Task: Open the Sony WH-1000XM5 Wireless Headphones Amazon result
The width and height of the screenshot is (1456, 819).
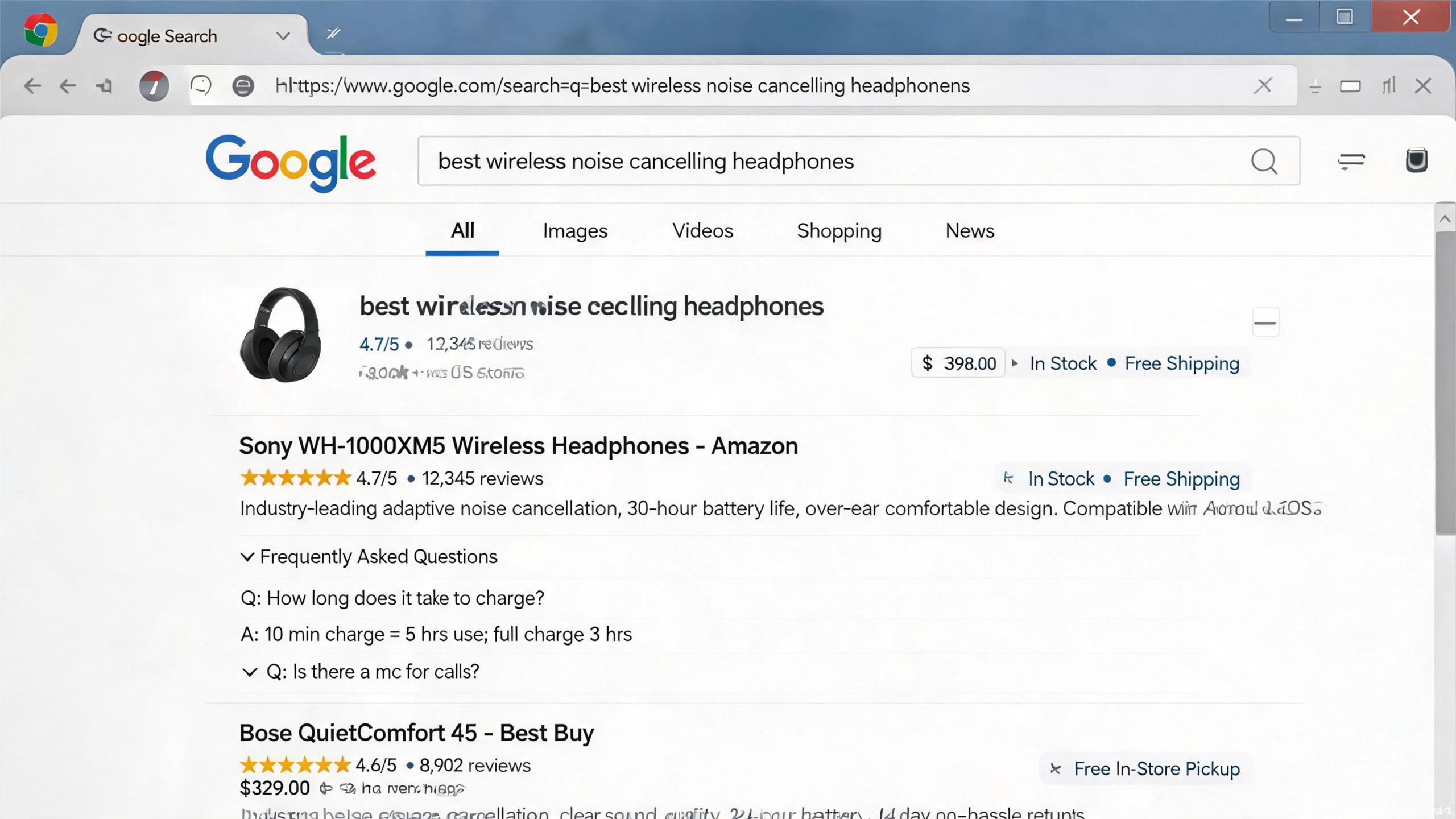Action: [518, 446]
